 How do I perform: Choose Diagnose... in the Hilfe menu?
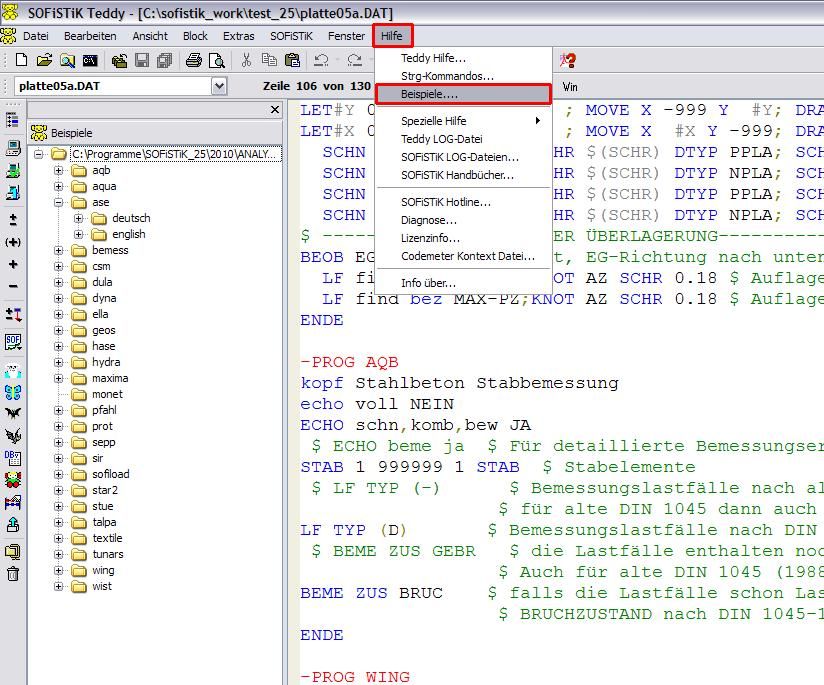(464, 220)
